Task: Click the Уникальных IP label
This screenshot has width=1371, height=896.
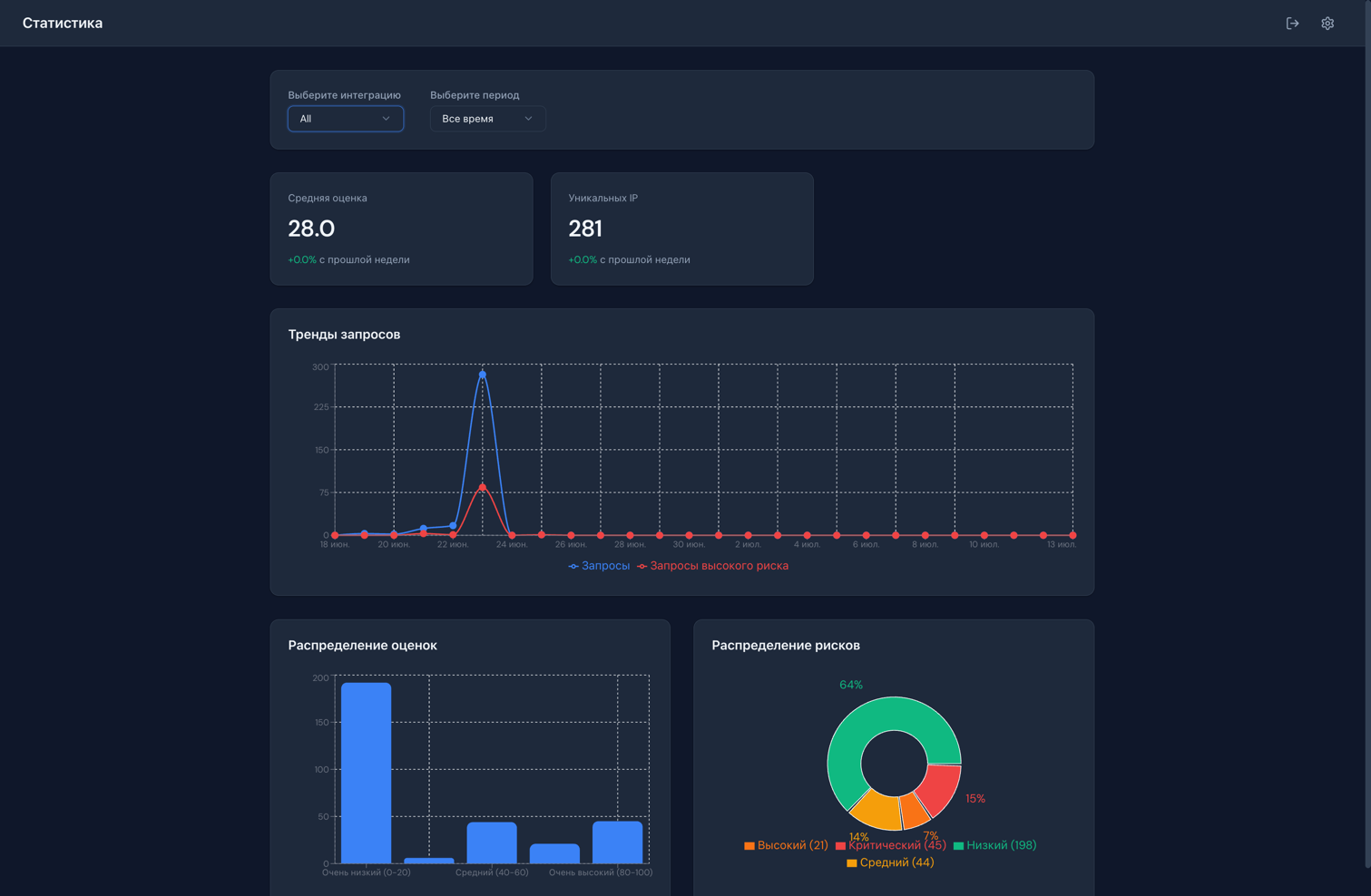Action: coord(603,198)
